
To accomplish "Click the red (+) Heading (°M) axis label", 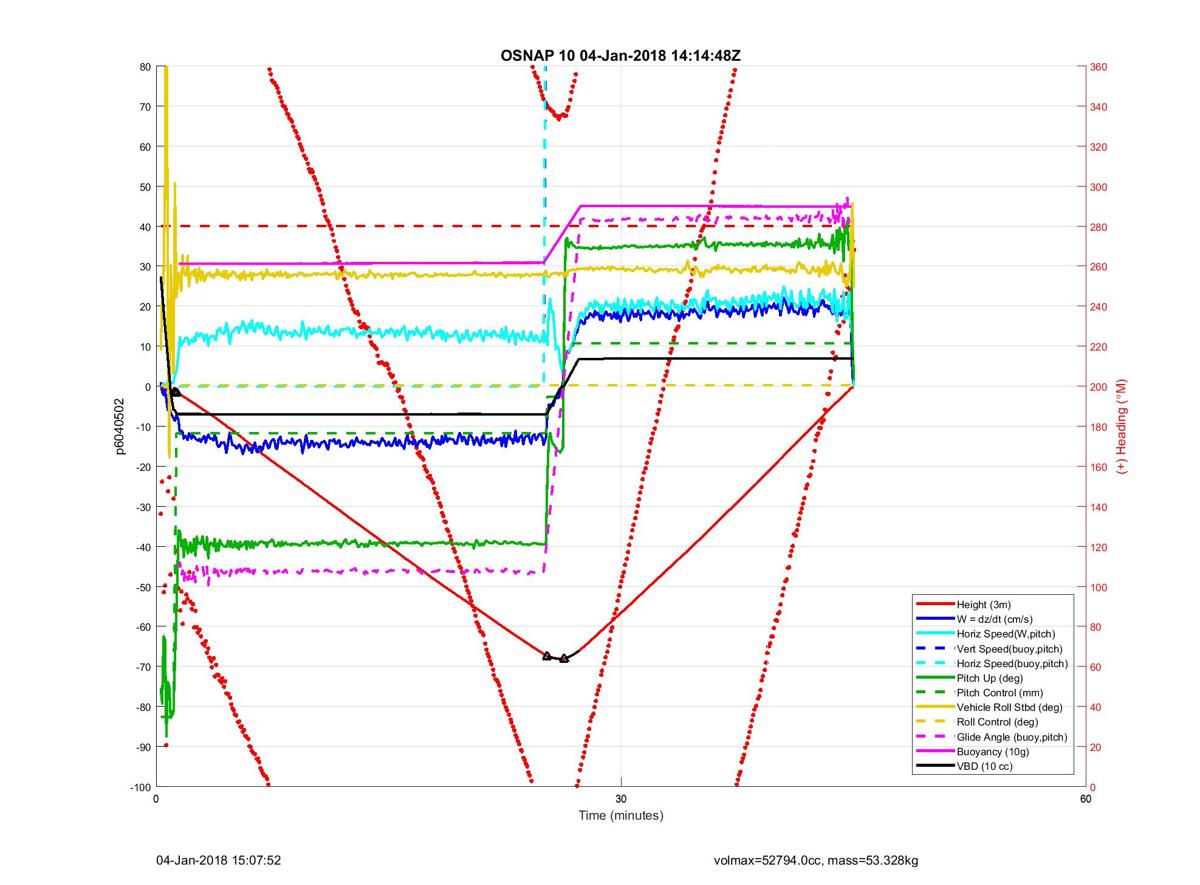I will click(1122, 427).
